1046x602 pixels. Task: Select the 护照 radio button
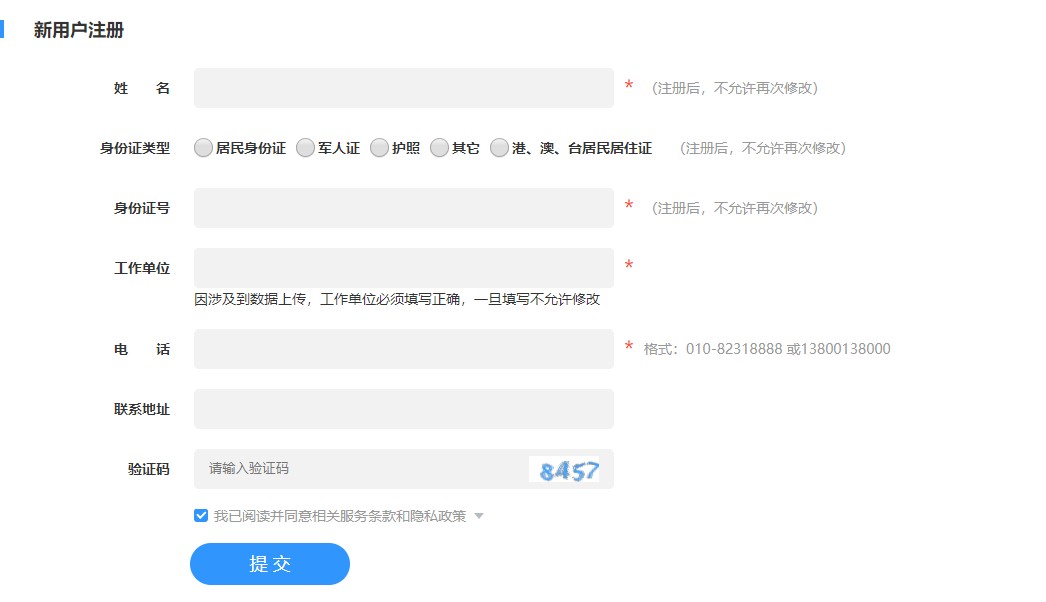click(x=379, y=147)
